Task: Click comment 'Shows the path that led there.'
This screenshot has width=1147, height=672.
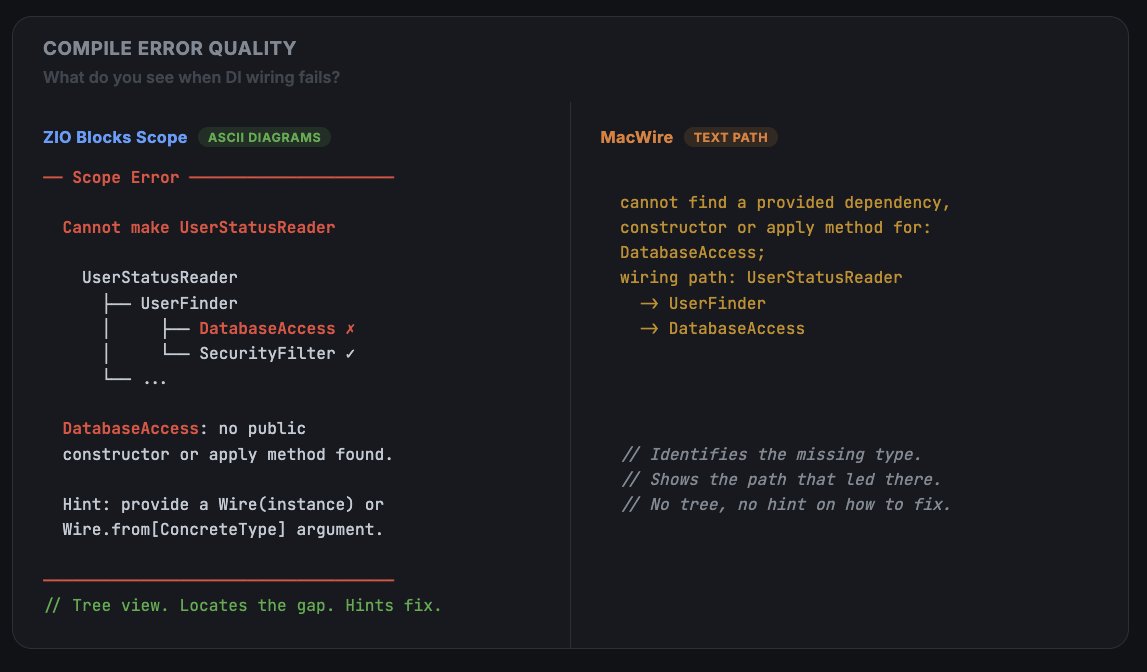Action: pyautogui.click(x=781, y=480)
